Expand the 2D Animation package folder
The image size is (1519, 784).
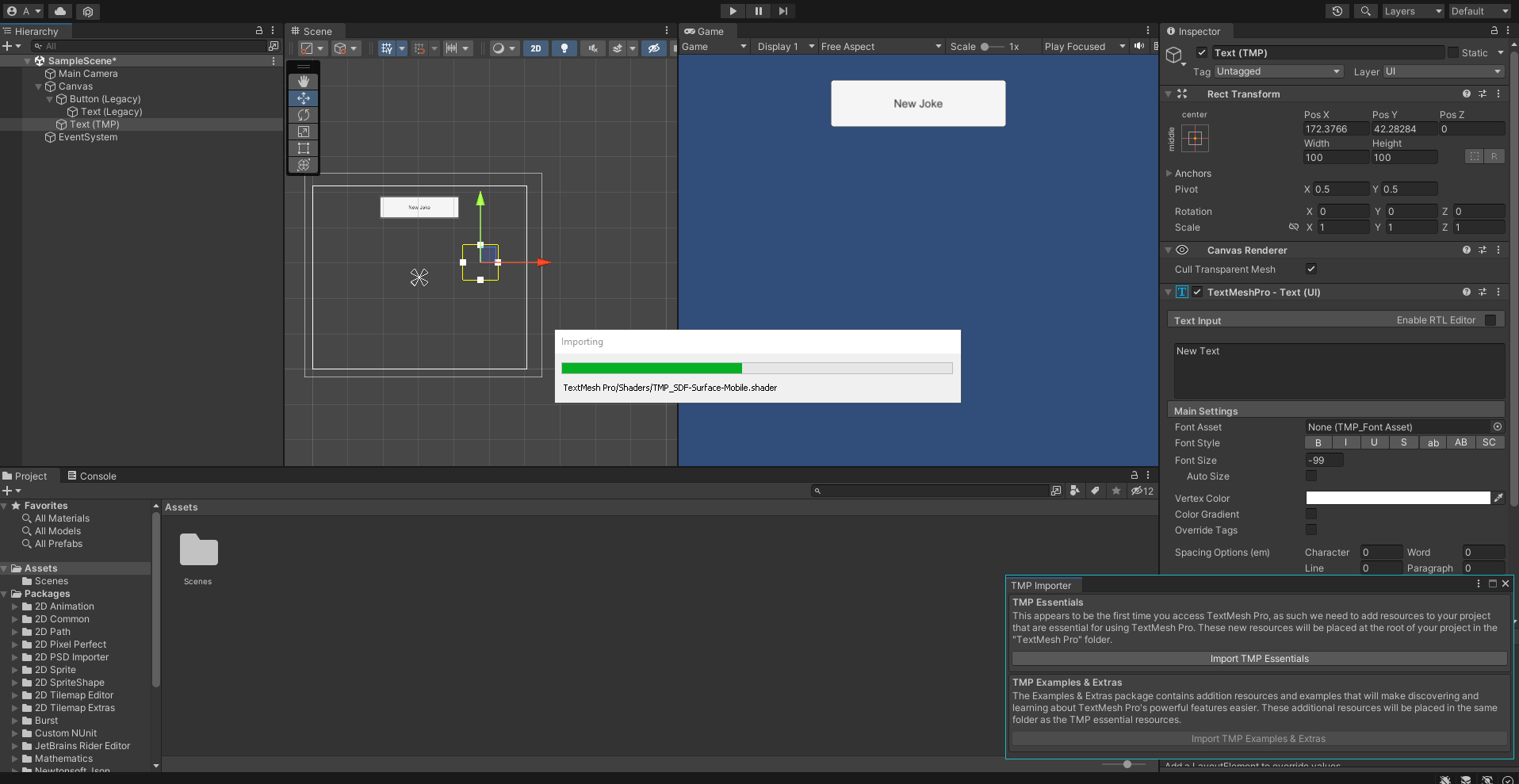click(15, 606)
